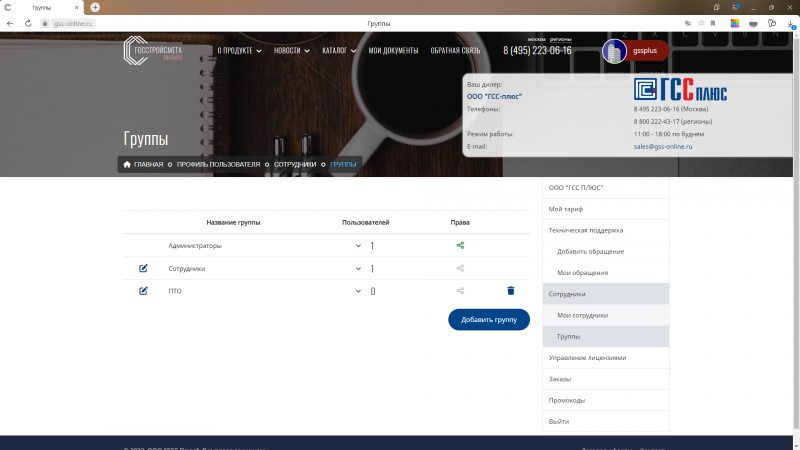Select Группы in sidebar
This screenshot has height=450, width=800.
(x=606, y=337)
